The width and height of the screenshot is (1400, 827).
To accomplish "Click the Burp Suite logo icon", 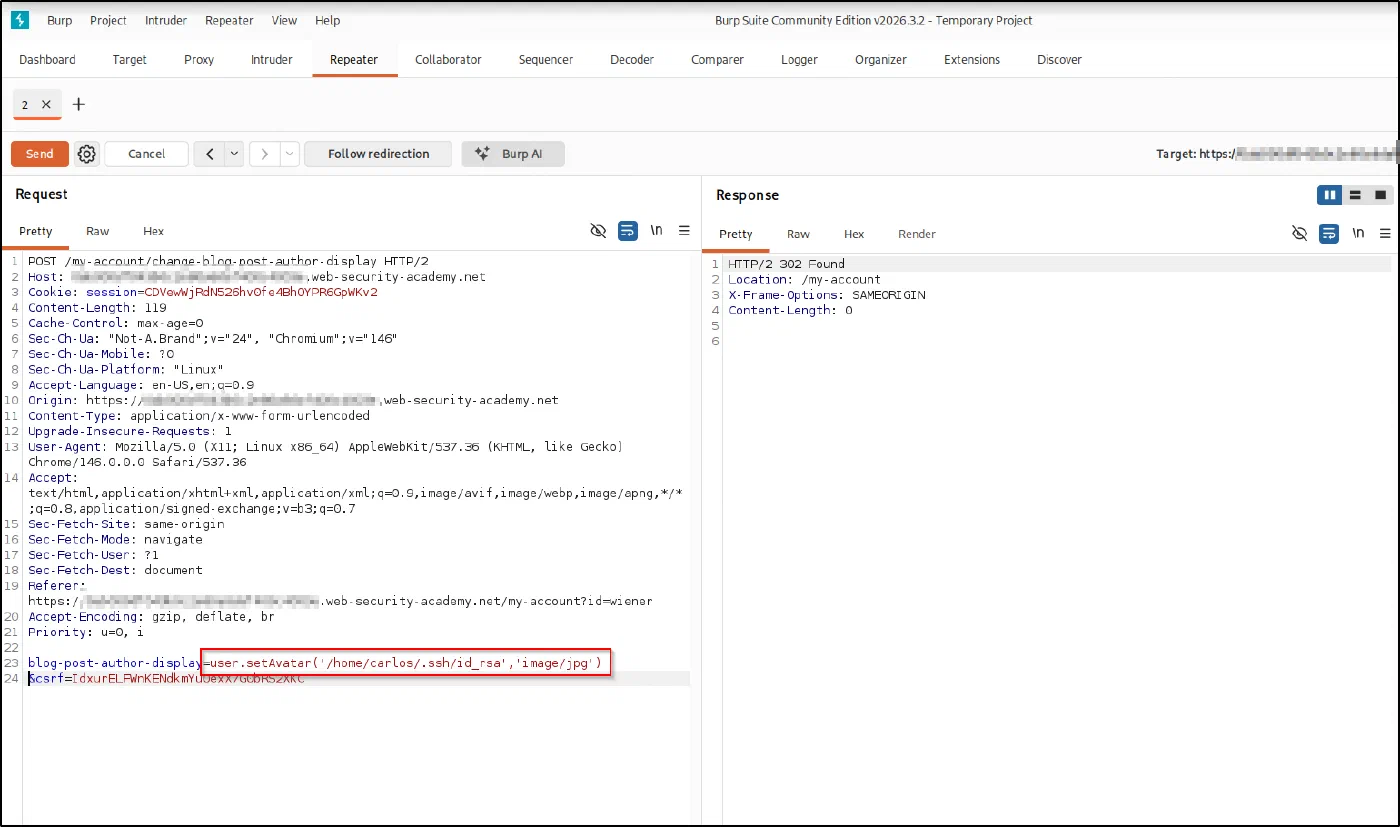I will [x=19, y=20].
